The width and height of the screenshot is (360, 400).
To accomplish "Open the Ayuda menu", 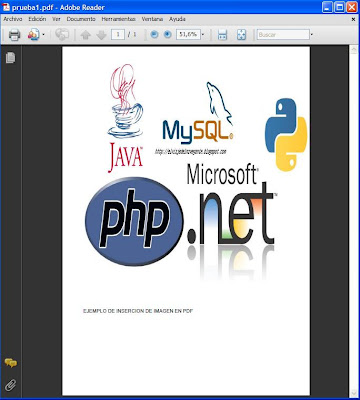I will [x=177, y=19].
